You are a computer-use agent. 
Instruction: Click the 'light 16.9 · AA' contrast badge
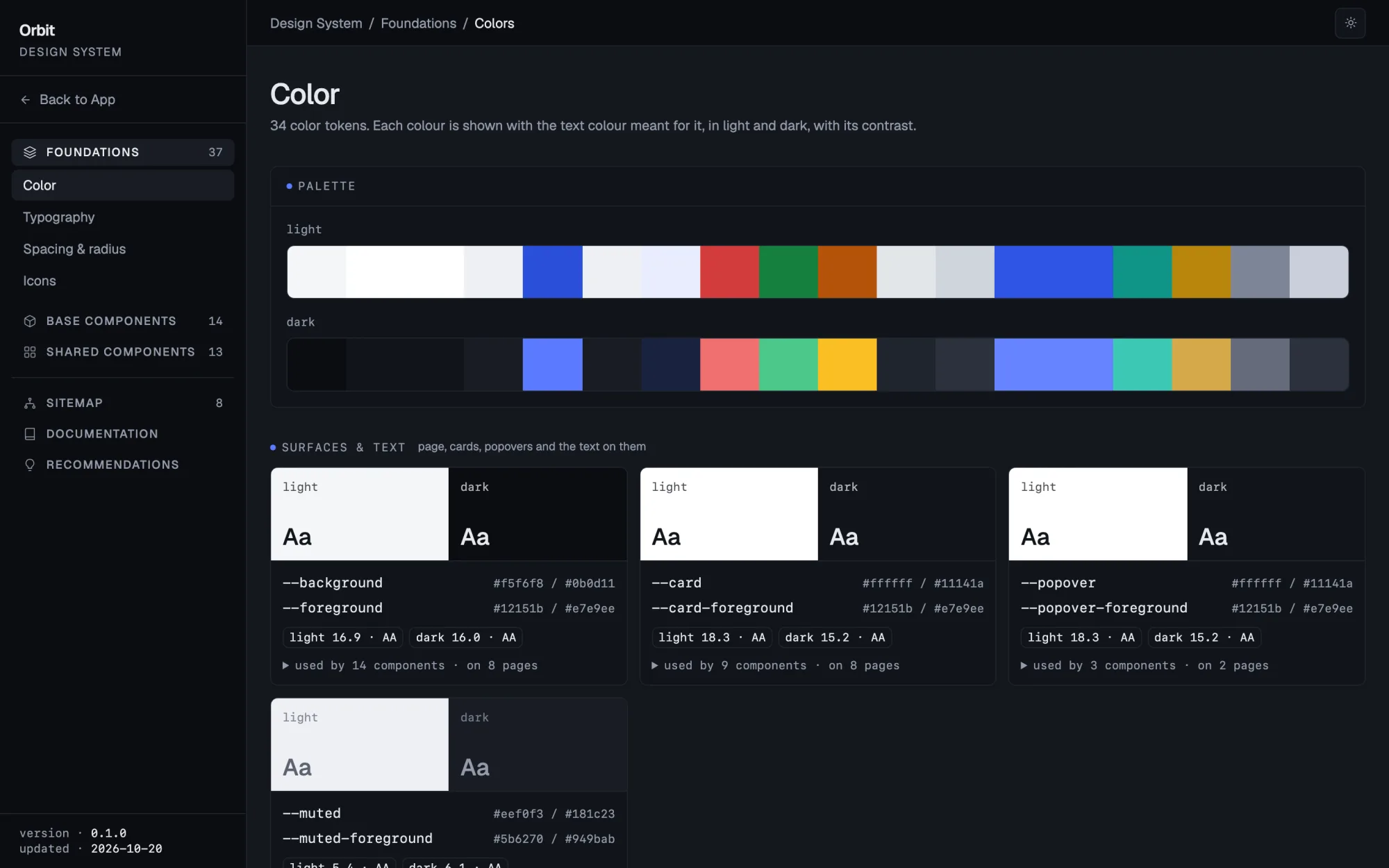click(343, 637)
